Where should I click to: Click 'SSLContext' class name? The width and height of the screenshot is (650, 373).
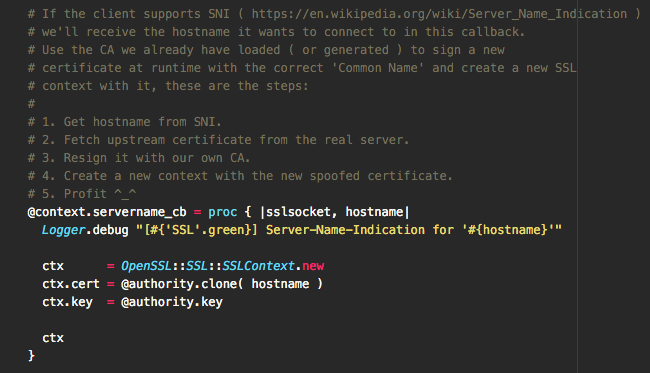[x=258, y=266]
